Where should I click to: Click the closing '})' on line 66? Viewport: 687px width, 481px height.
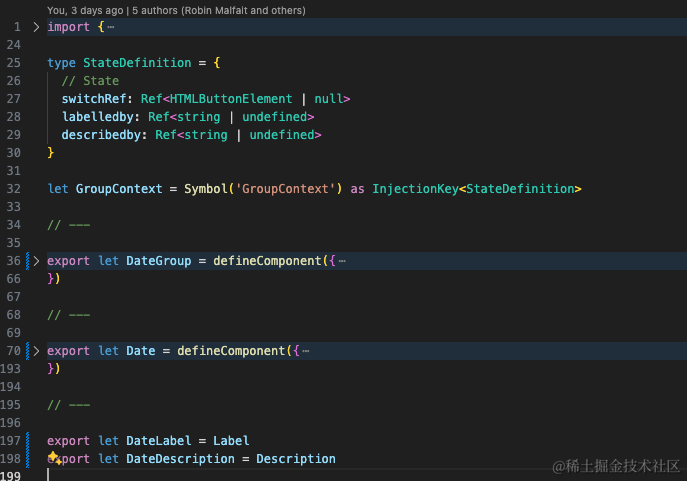54,279
